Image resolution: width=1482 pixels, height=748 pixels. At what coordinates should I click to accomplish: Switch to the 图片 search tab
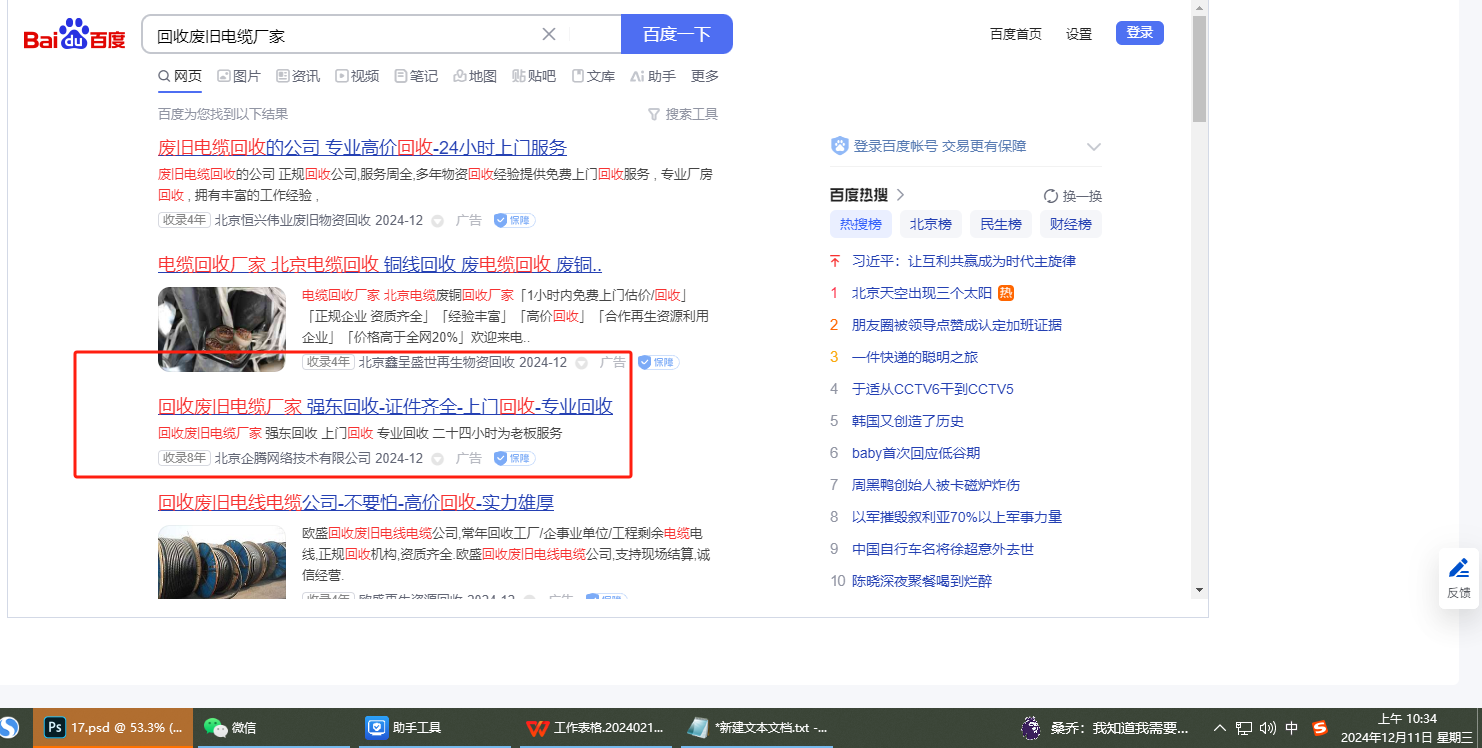pyautogui.click(x=239, y=76)
